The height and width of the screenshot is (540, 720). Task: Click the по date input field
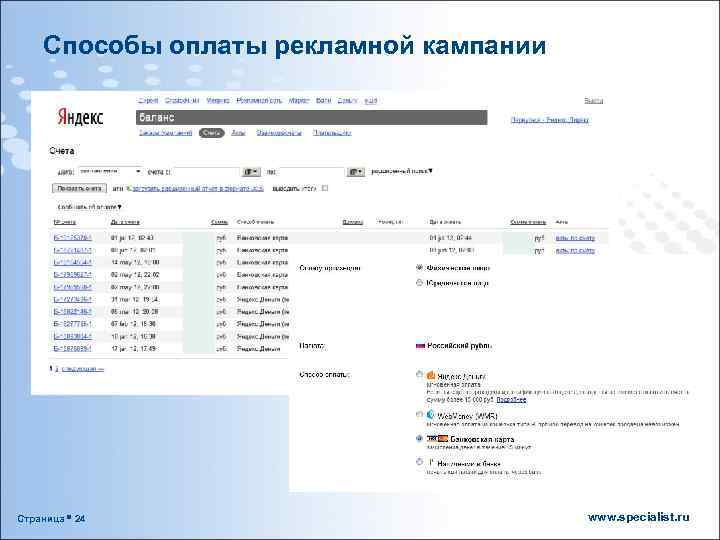coord(312,172)
